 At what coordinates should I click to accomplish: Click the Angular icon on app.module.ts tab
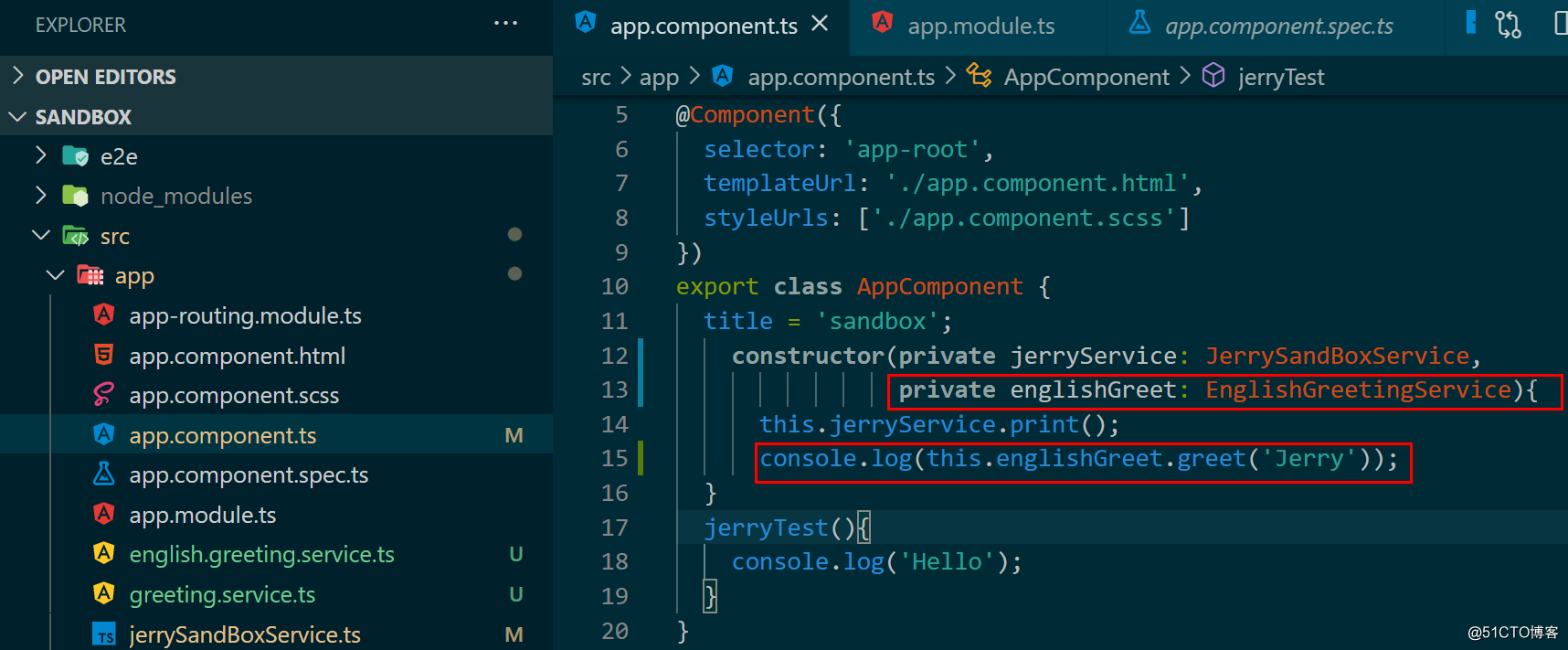coord(882,23)
